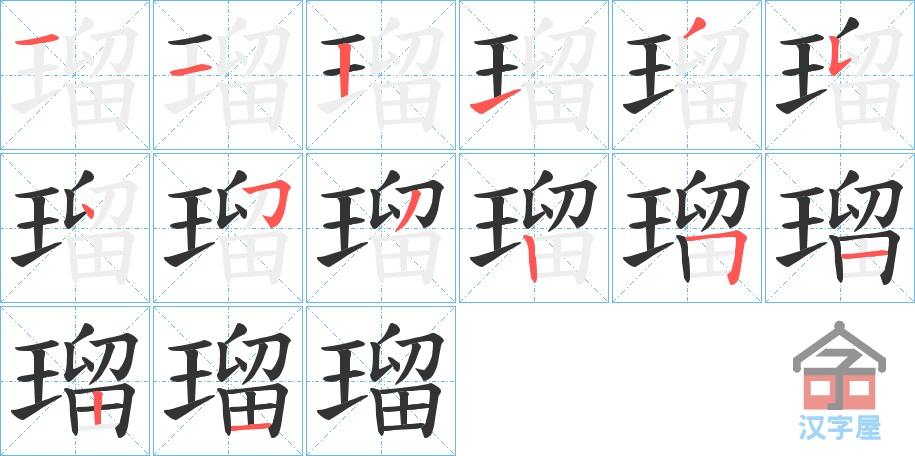Select step eight showing red turning hook
The height and width of the screenshot is (456, 915).
coord(228,228)
